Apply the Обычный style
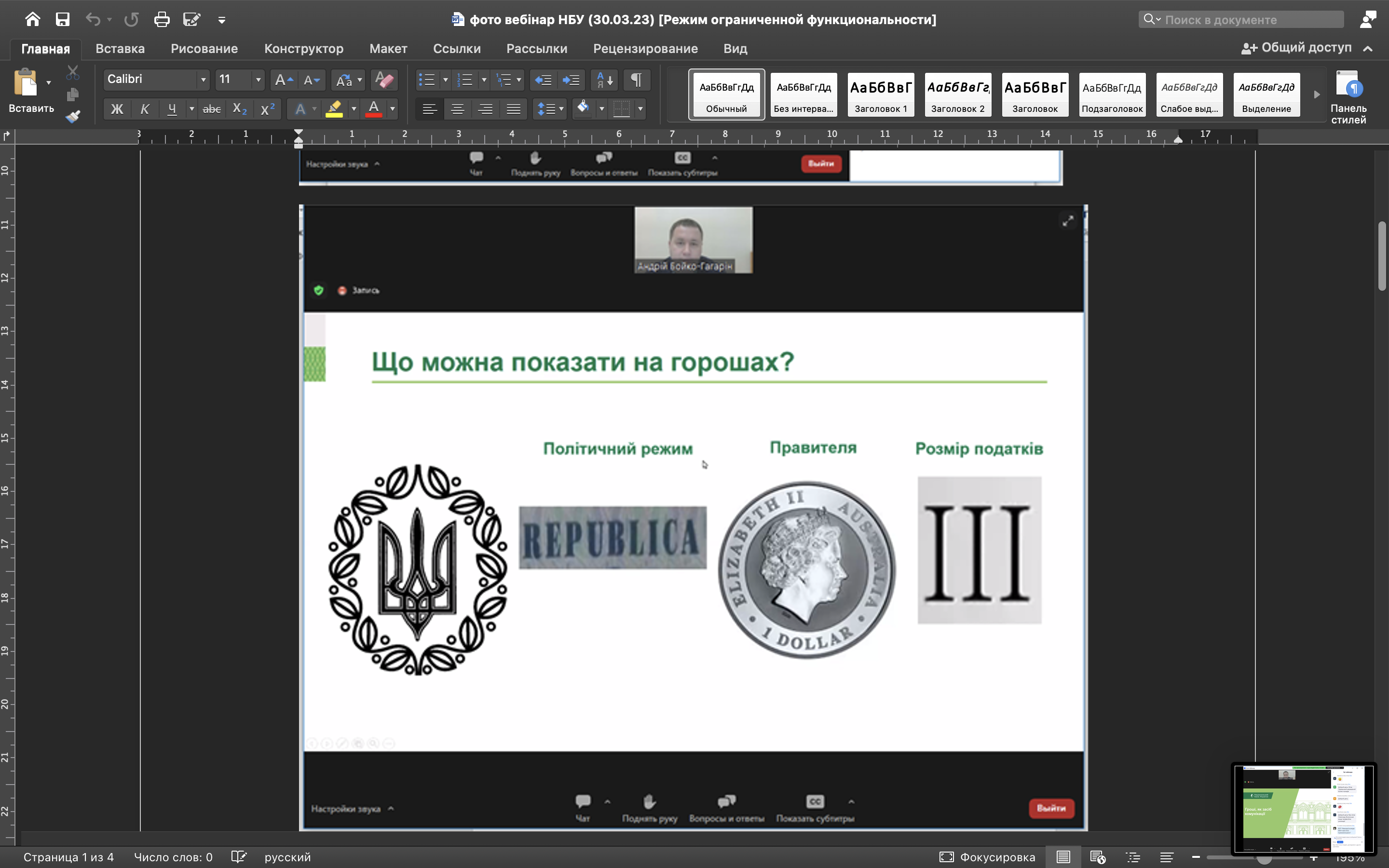The image size is (1389, 868). (726, 95)
